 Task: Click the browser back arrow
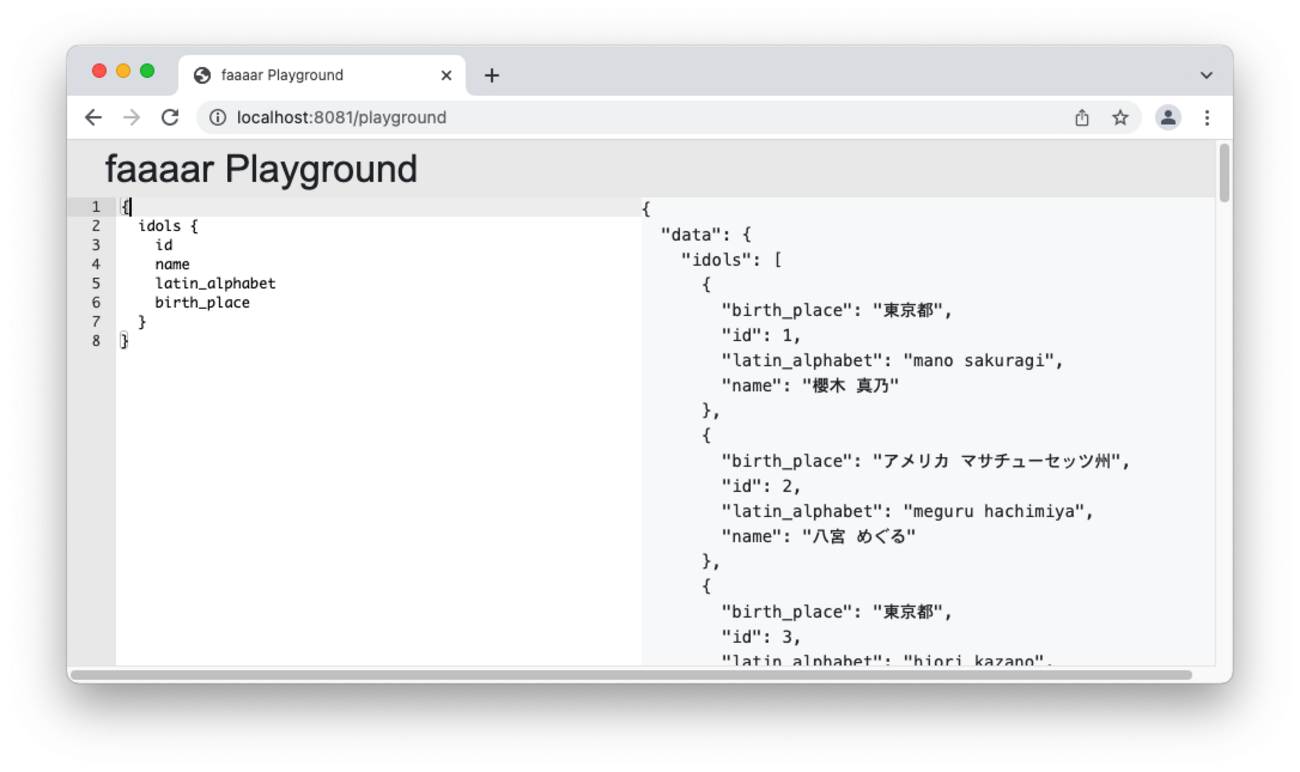coord(93,118)
